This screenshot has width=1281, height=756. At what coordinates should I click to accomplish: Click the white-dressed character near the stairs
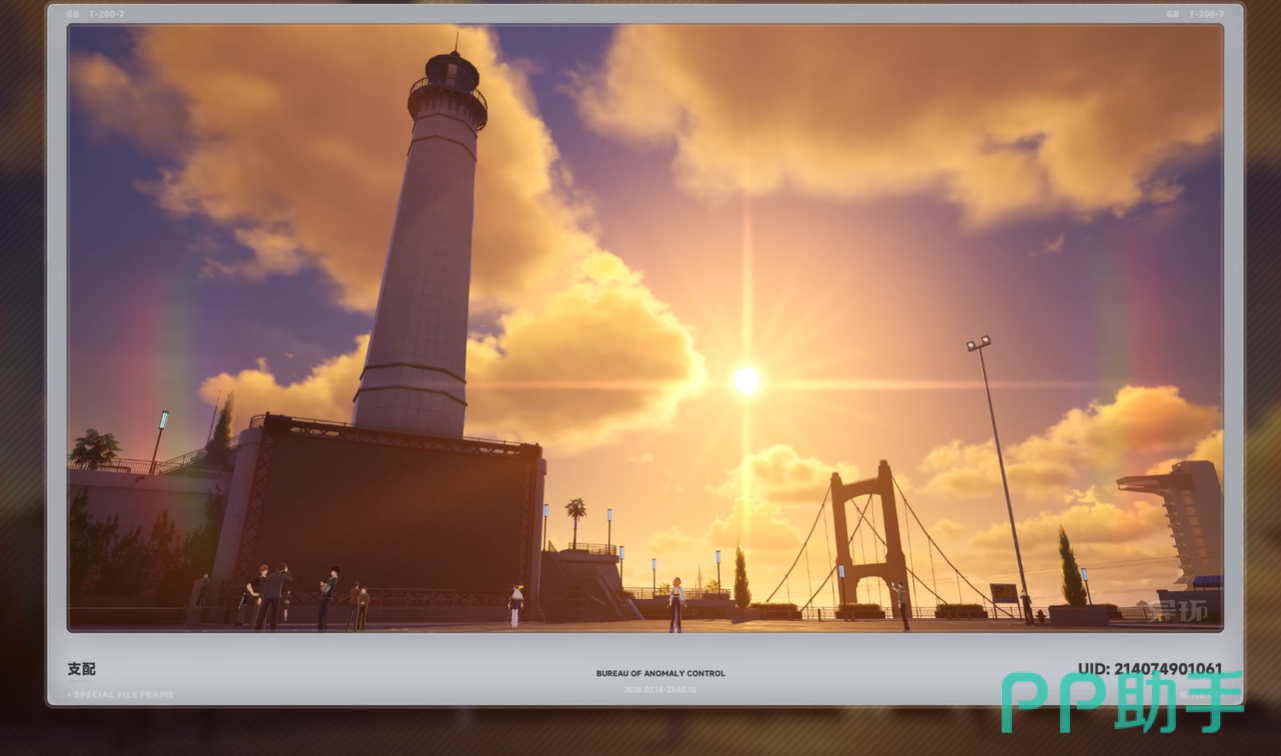[516, 605]
